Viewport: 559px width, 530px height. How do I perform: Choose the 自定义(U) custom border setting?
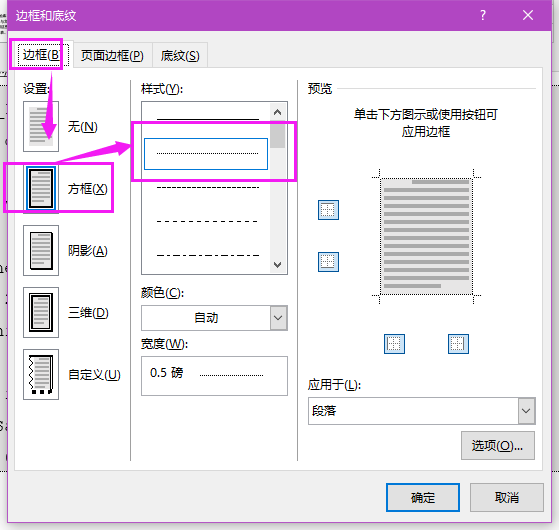click(x=41, y=374)
